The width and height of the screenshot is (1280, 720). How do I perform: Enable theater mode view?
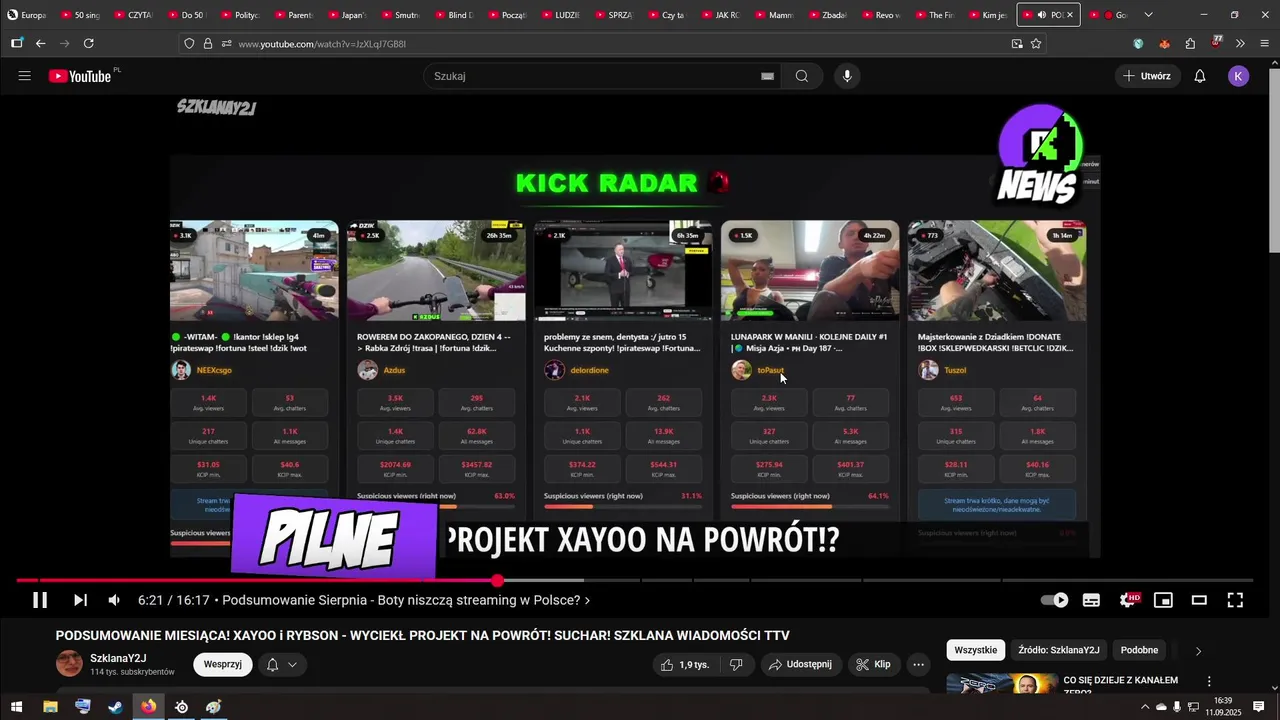point(1199,600)
